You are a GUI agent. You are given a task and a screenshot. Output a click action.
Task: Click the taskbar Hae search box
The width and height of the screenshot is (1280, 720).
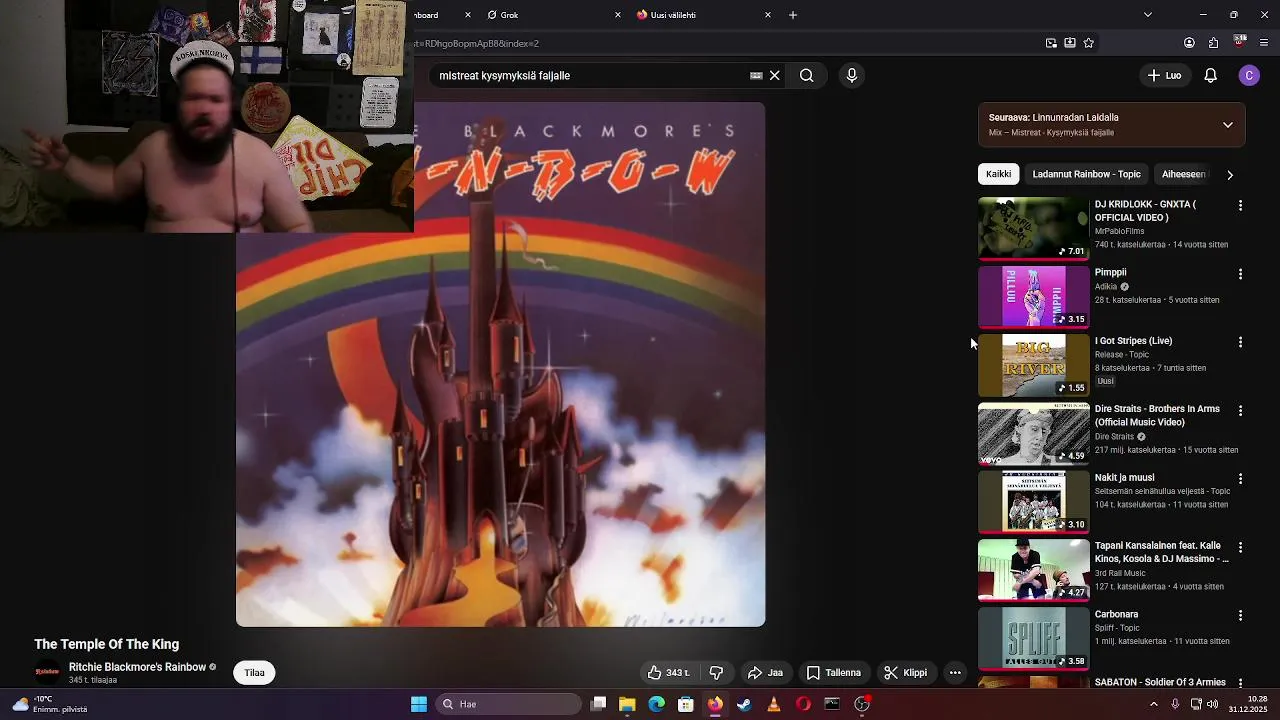point(510,704)
